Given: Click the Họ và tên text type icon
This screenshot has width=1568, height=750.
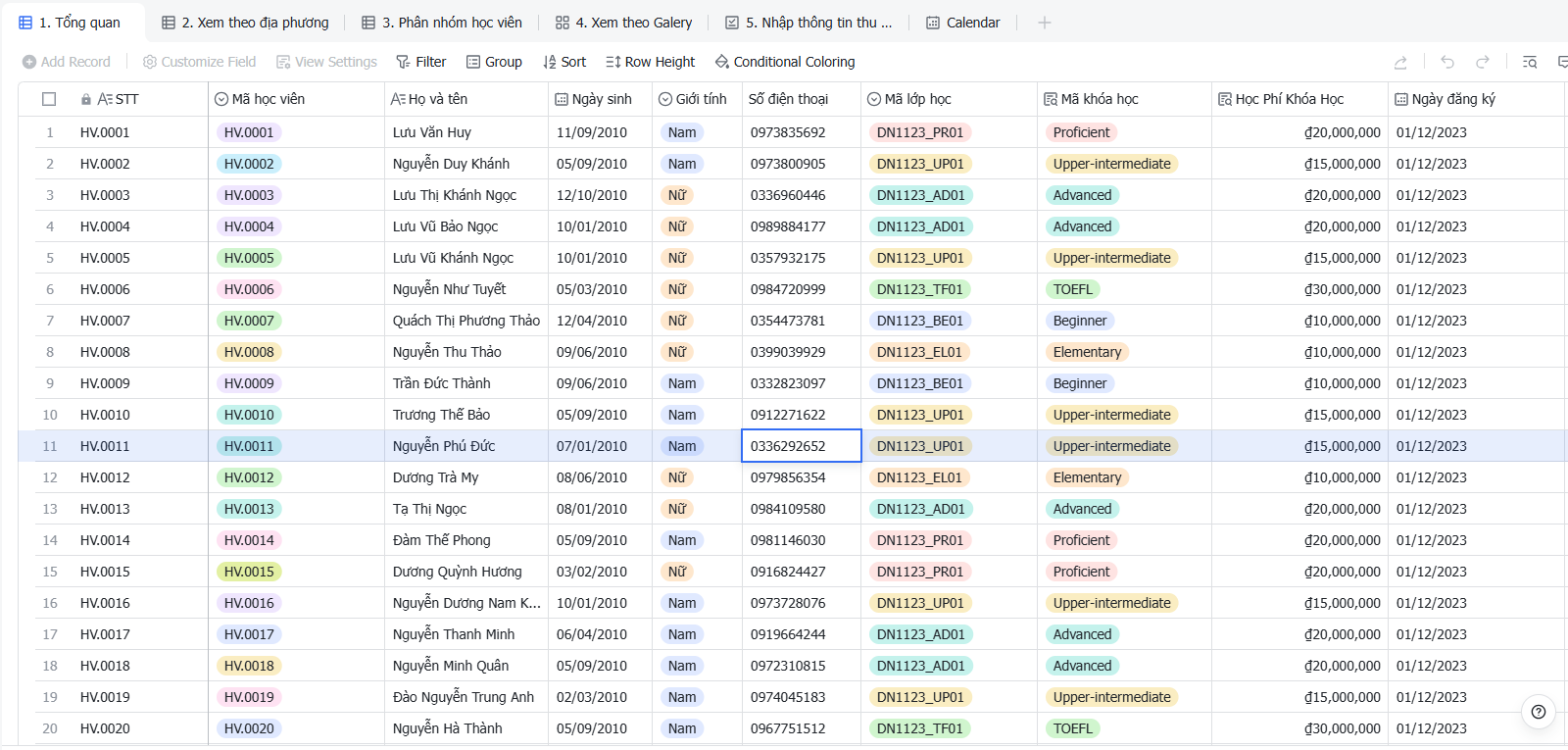Looking at the screenshot, I should click(x=398, y=99).
